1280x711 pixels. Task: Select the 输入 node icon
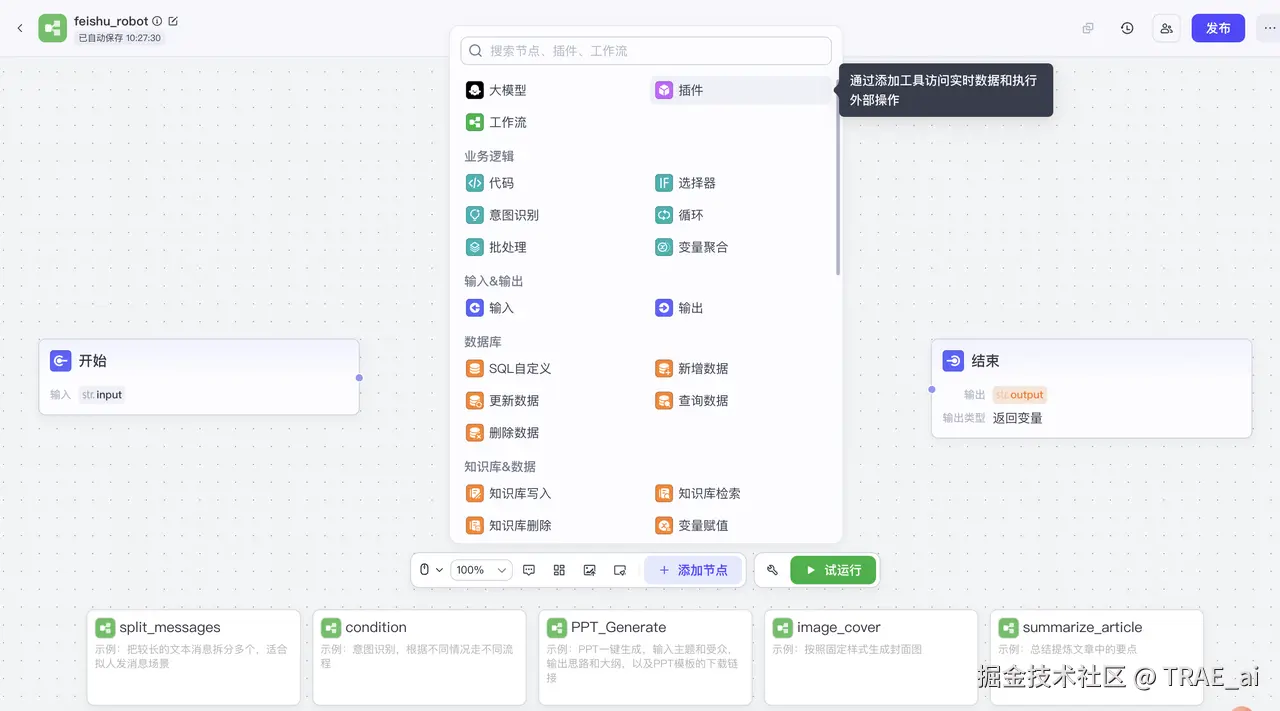pos(475,308)
